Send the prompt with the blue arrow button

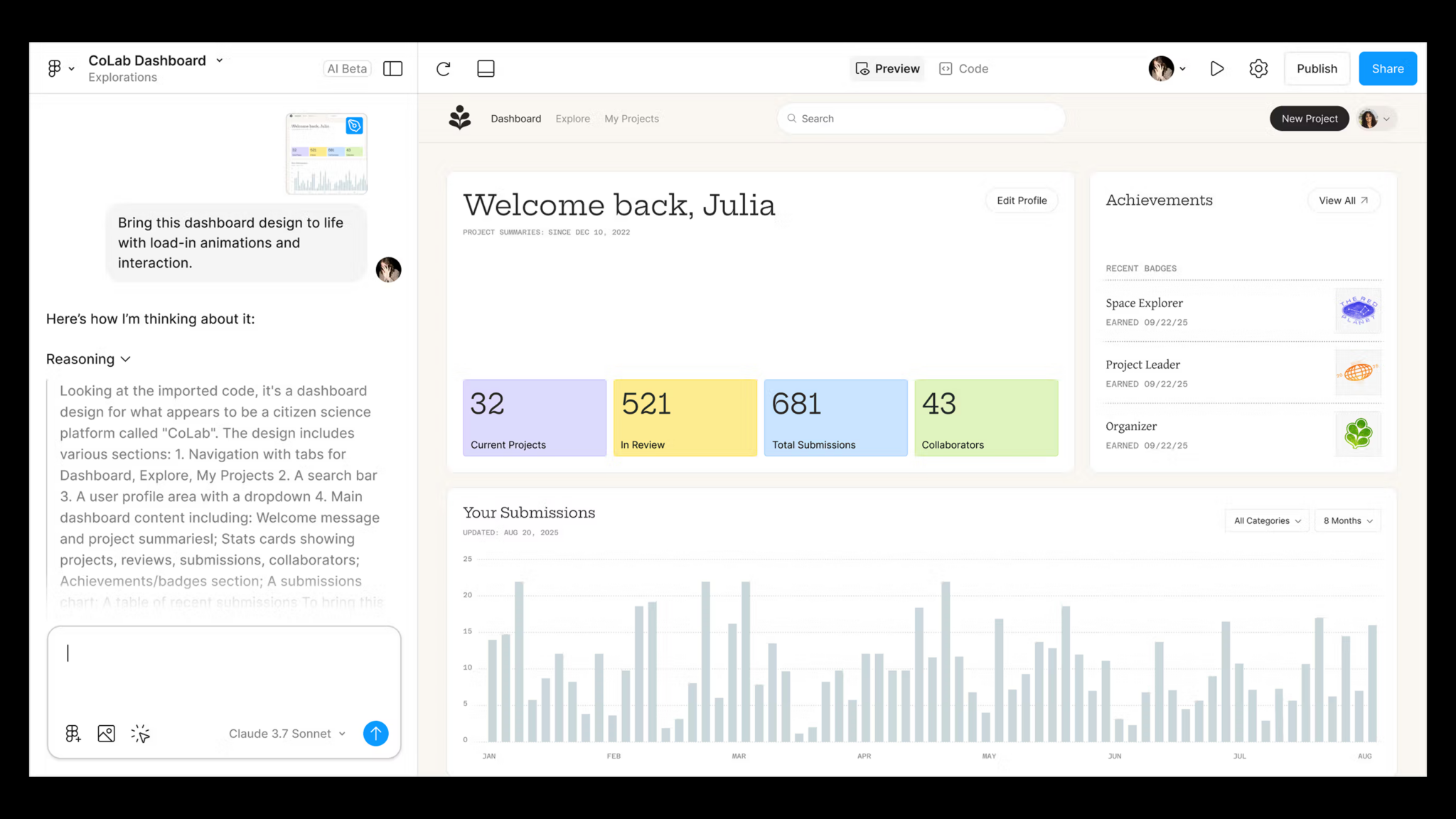click(376, 733)
